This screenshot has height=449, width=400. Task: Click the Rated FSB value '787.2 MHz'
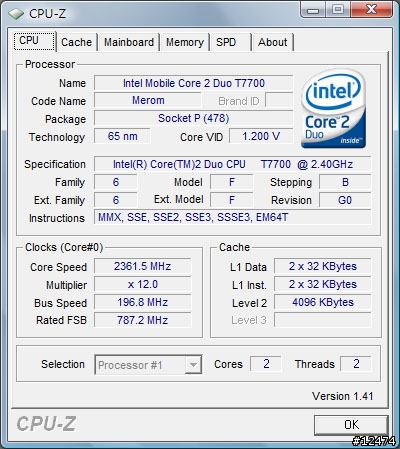[143, 320]
